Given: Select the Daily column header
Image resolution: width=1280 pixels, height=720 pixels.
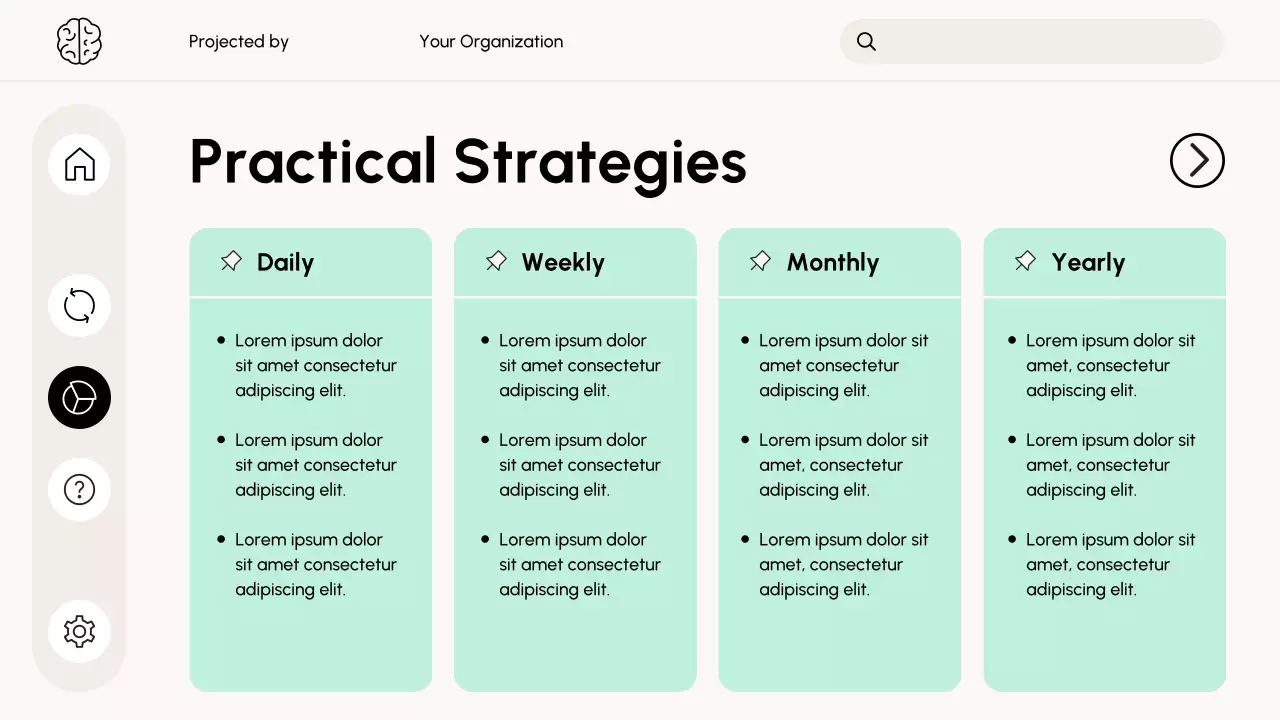Looking at the screenshot, I should pyautogui.click(x=285, y=263).
